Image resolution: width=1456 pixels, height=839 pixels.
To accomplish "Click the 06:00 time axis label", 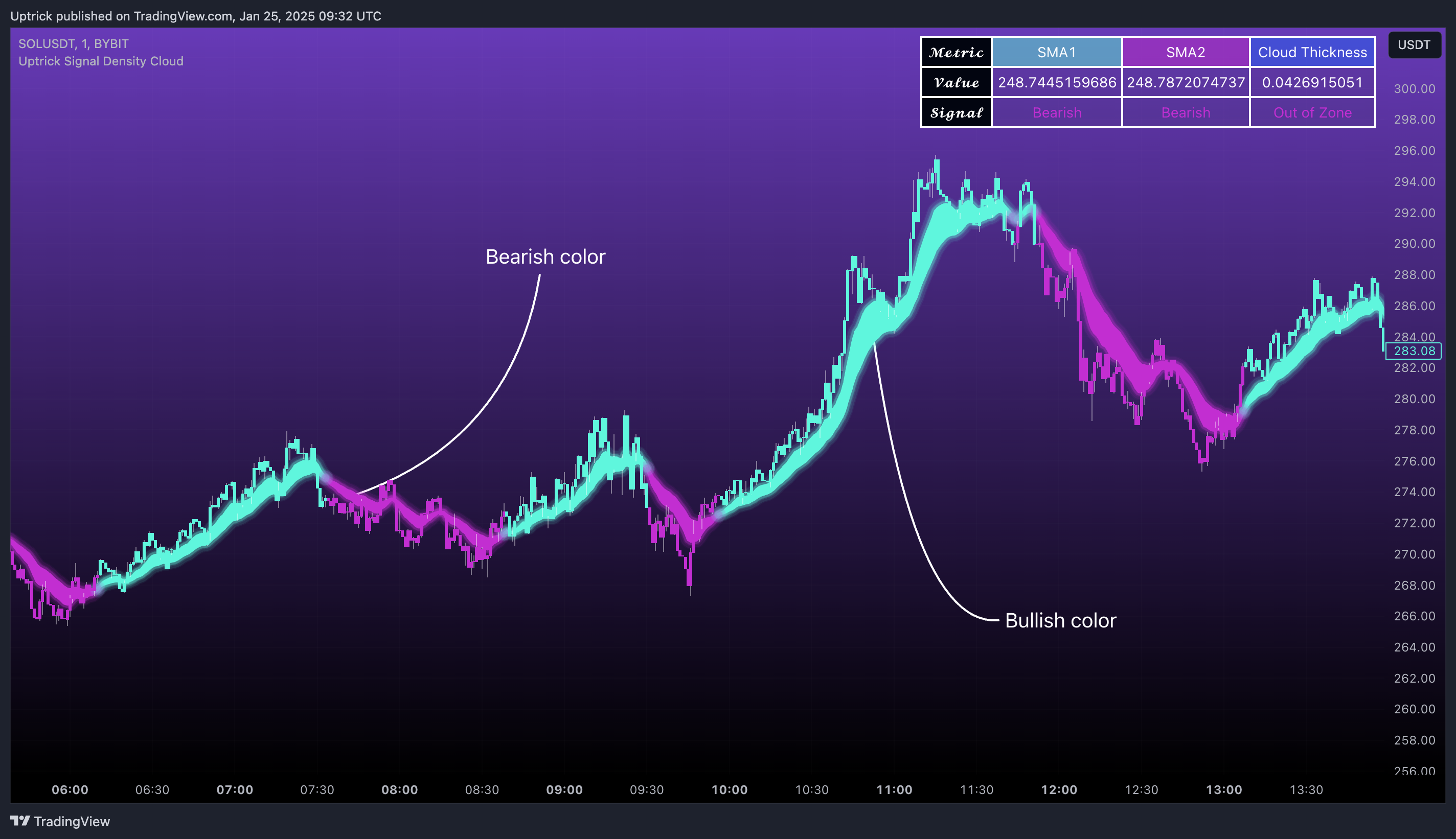I will click(70, 790).
